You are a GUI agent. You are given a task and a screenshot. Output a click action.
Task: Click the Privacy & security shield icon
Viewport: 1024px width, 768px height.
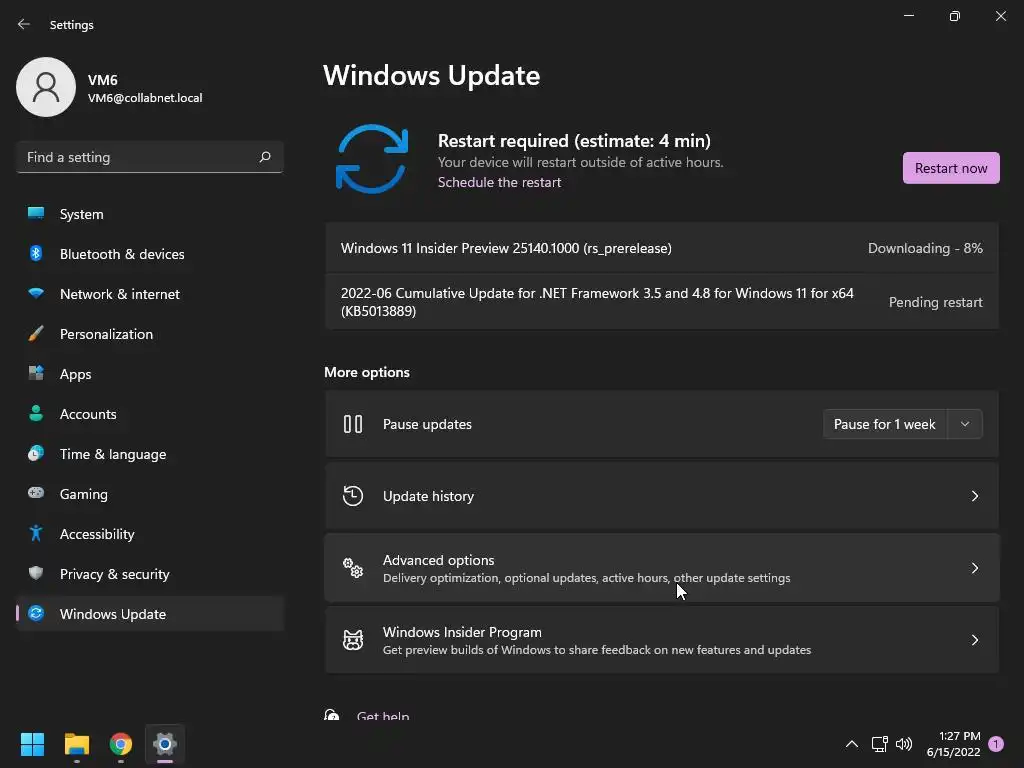click(x=36, y=574)
